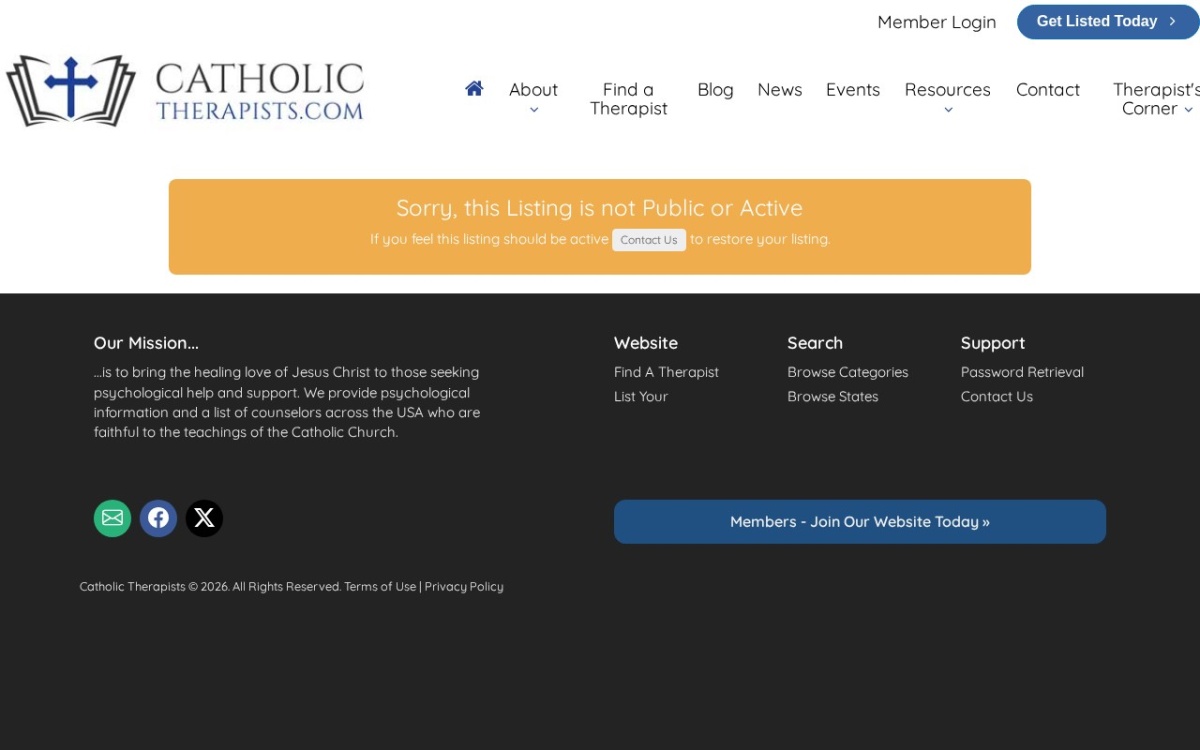This screenshot has width=1200, height=750.
Task: Open the Resources menu label
Action: tap(948, 90)
